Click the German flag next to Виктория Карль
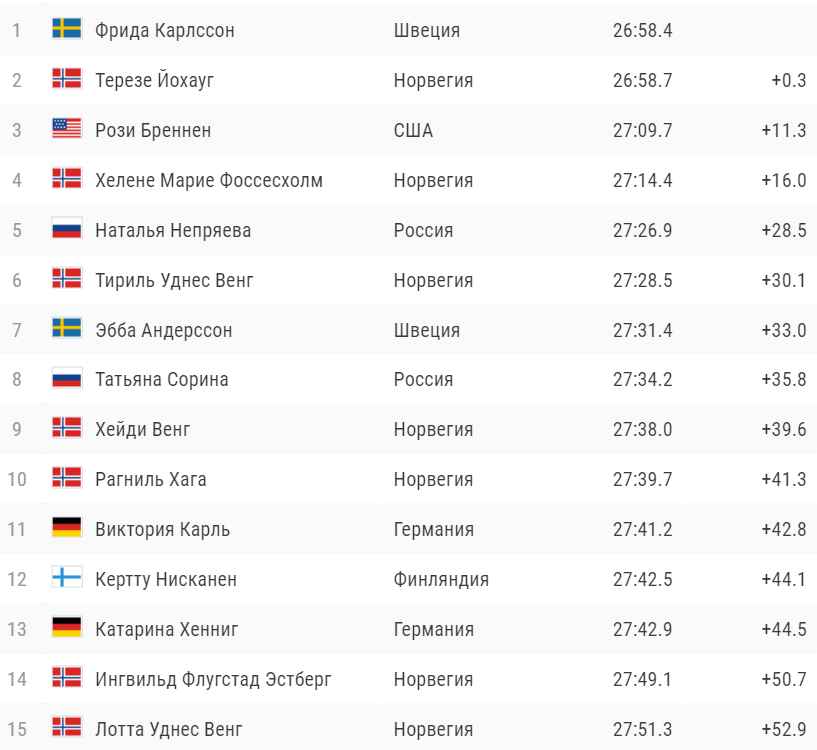Viewport: 817px width, 750px height. click(x=67, y=527)
